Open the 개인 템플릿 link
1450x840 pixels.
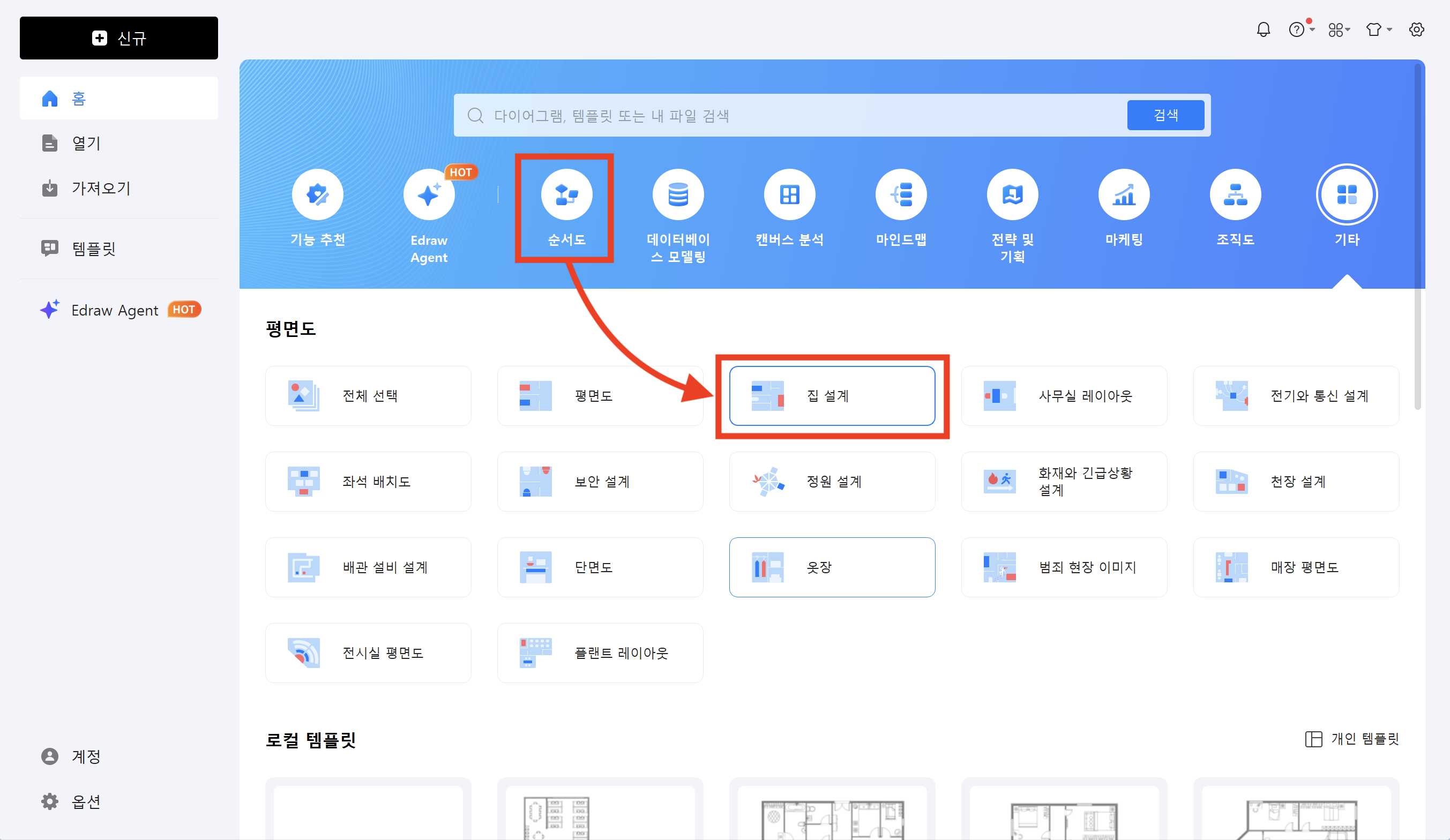[1351, 739]
